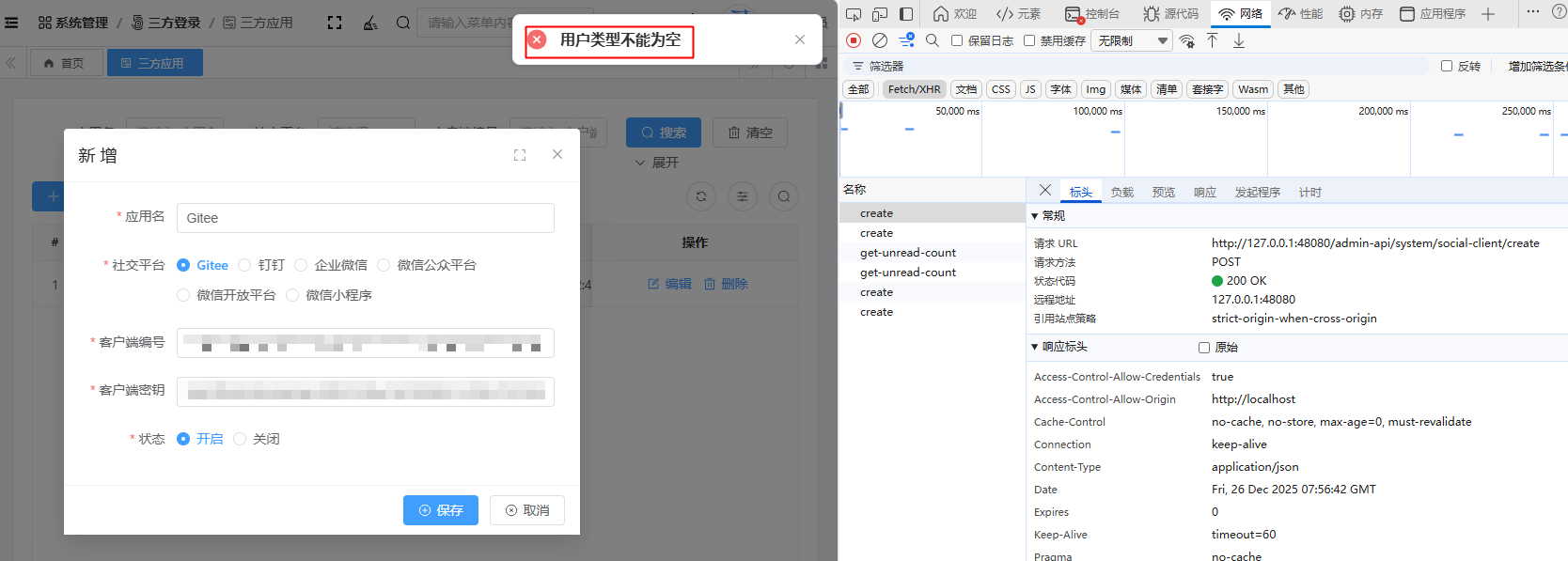Switch to the 响应 tab
Viewport: 1568px width, 561px height.
(x=1204, y=192)
